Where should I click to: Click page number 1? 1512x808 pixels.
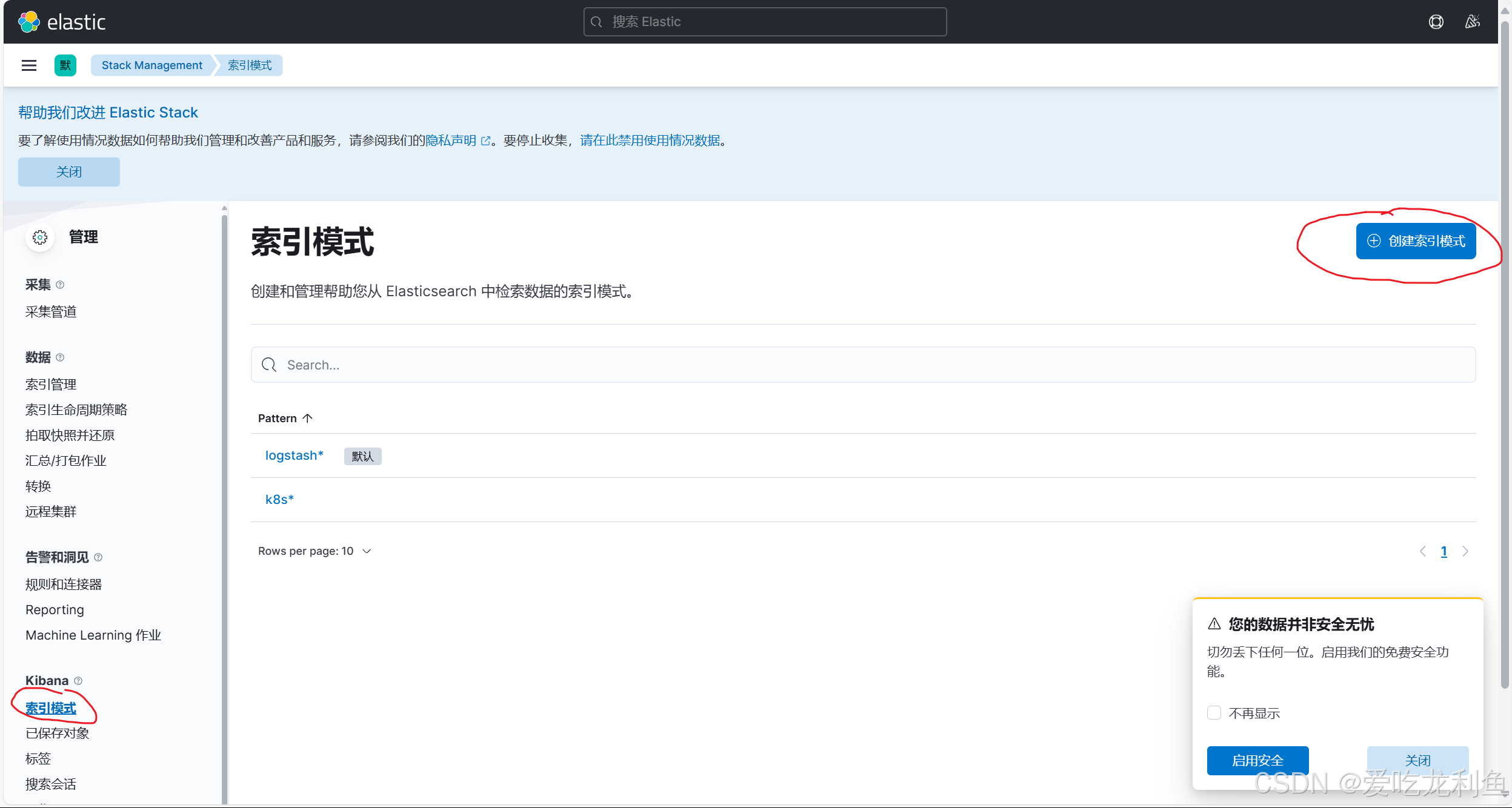coord(1444,551)
